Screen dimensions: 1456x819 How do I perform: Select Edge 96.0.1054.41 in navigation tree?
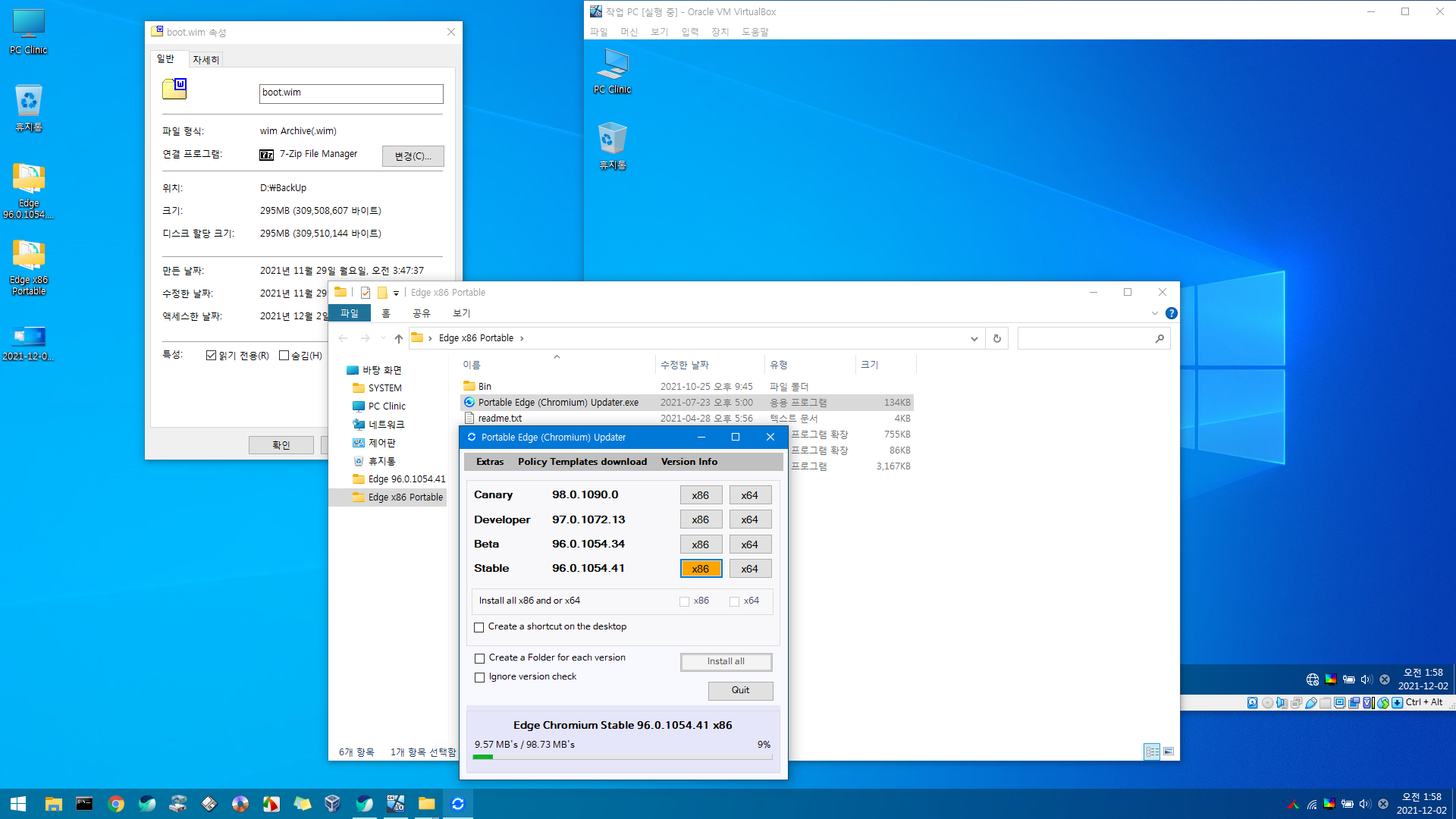(406, 479)
